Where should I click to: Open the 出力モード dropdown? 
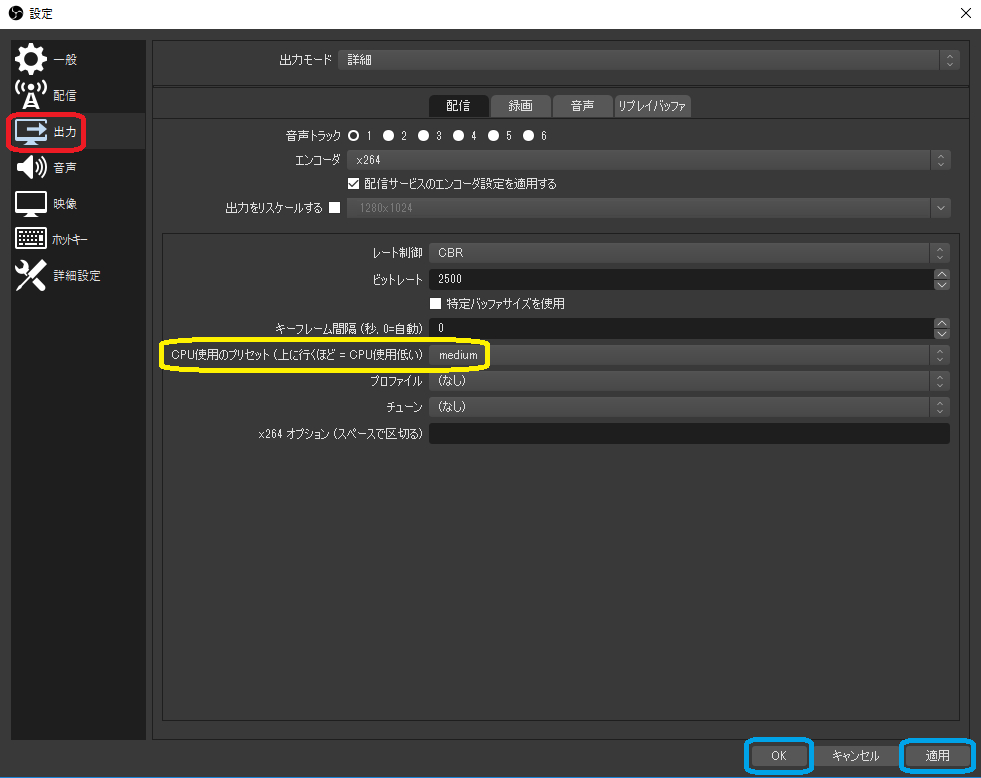[648, 60]
